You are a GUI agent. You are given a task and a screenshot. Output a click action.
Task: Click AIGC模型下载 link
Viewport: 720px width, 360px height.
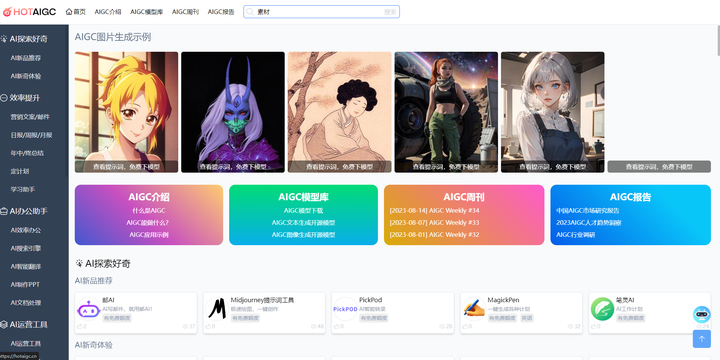(304, 211)
